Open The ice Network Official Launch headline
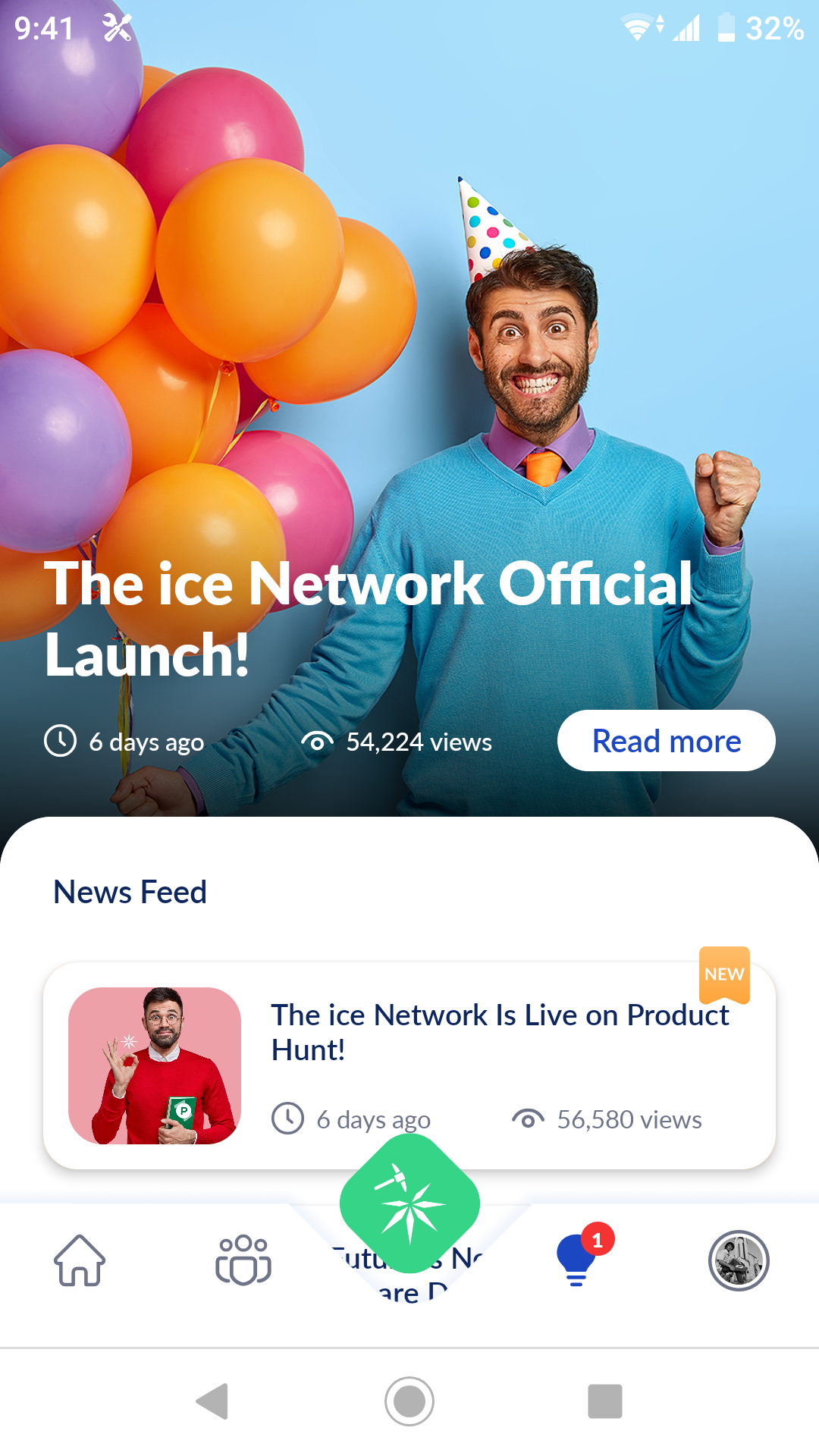819x1456 pixels. (x=369, y=619)
